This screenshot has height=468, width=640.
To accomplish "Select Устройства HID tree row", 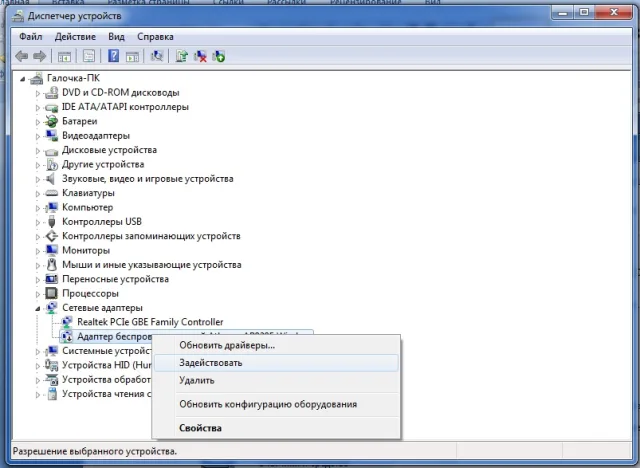I will tap(106, 365).
